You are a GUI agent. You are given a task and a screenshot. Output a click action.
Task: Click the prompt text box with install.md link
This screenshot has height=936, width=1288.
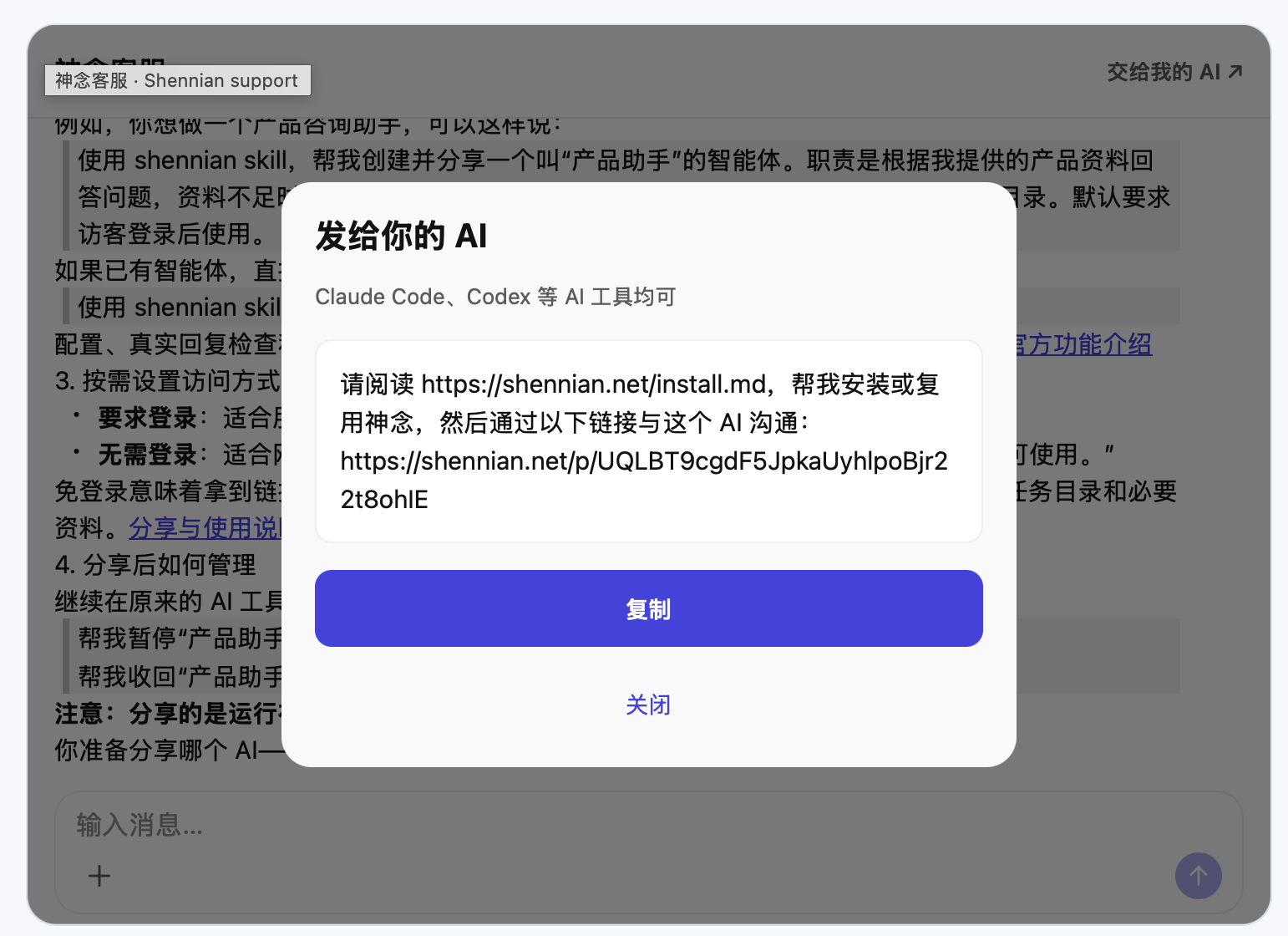tap(648, 441)
